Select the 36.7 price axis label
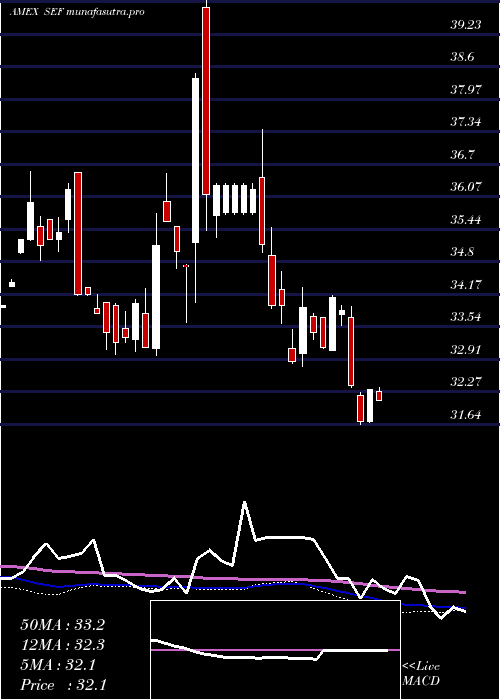500x700 pixels. pyautogui.click(x=464, y=154)
